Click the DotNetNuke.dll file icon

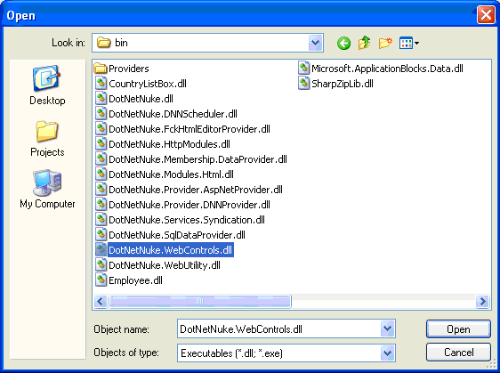[x=101, y=99]
